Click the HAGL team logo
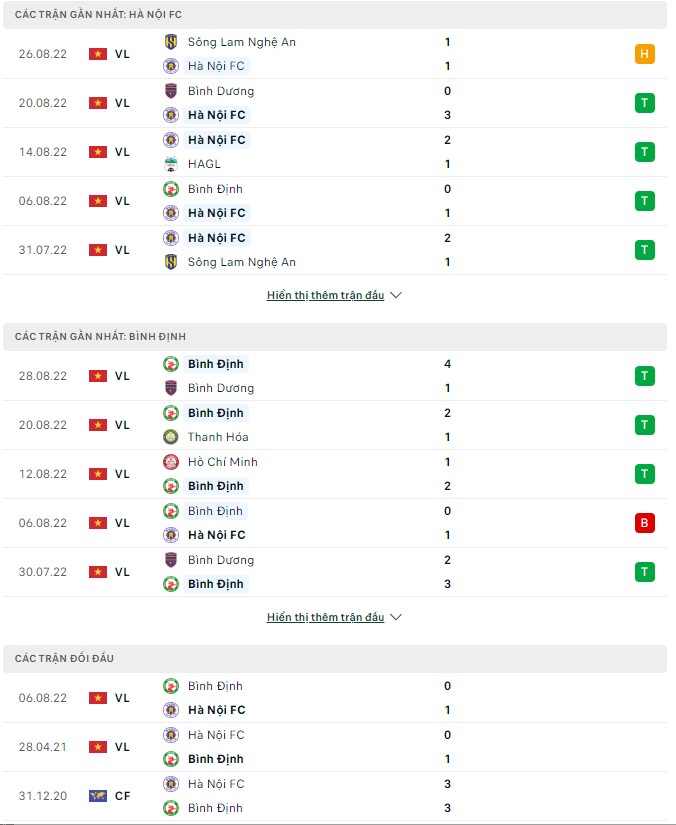Image resolution: width=676 pixels, height=825 pixels. 170,164
